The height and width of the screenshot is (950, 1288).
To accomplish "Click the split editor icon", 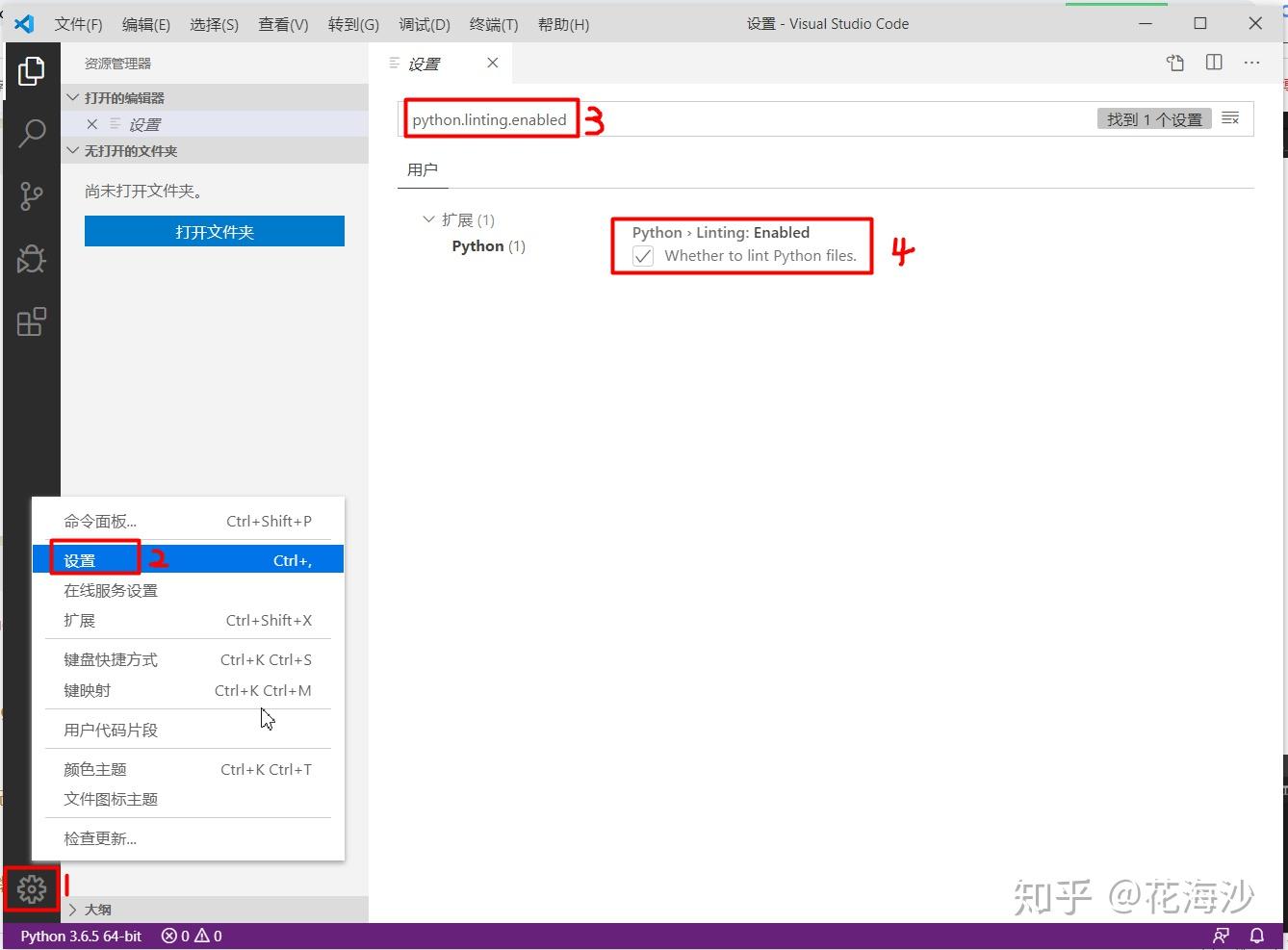I will point(1213,63).
